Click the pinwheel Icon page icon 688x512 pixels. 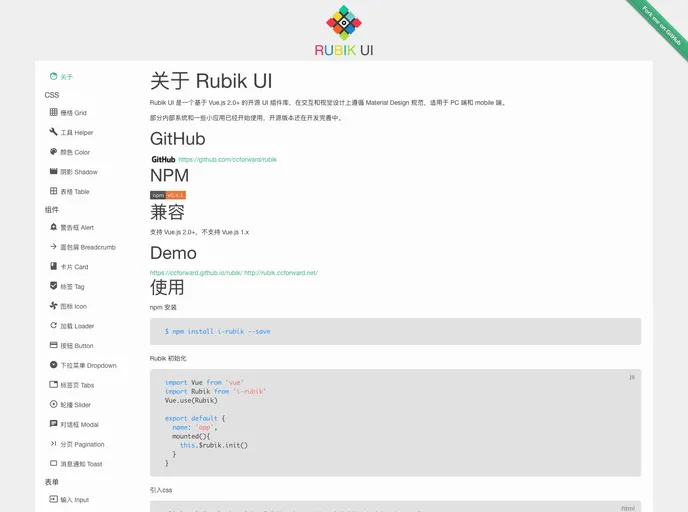[54, 306]
